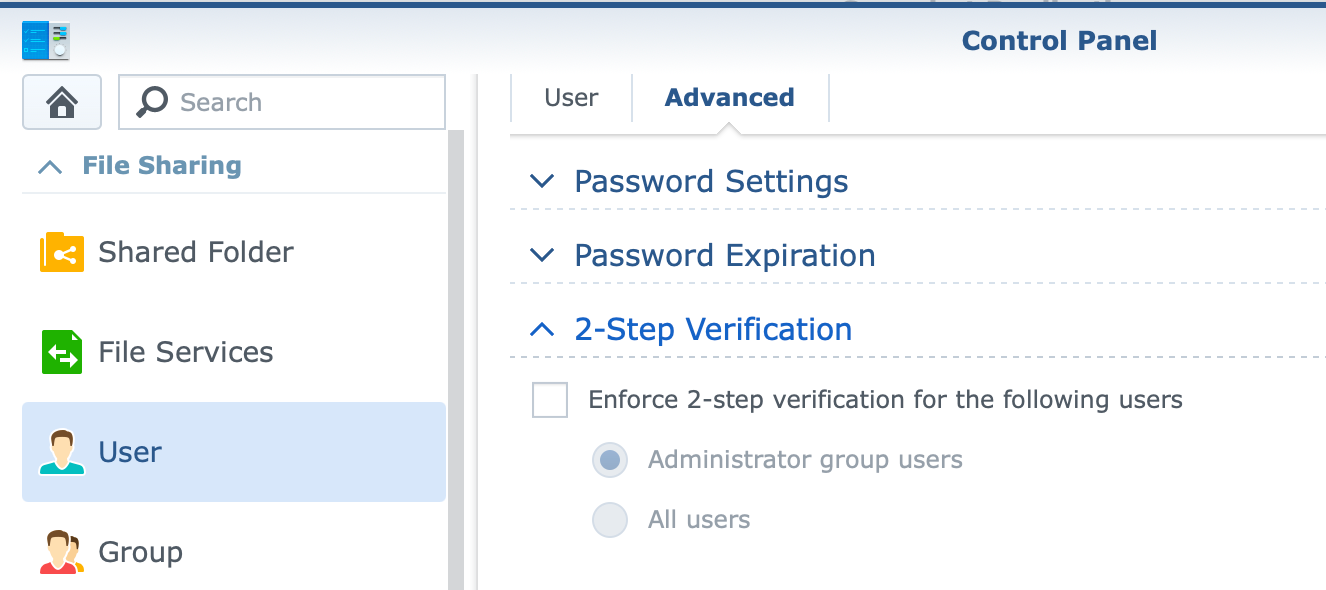Go to Control Panel home

(62, 102)
